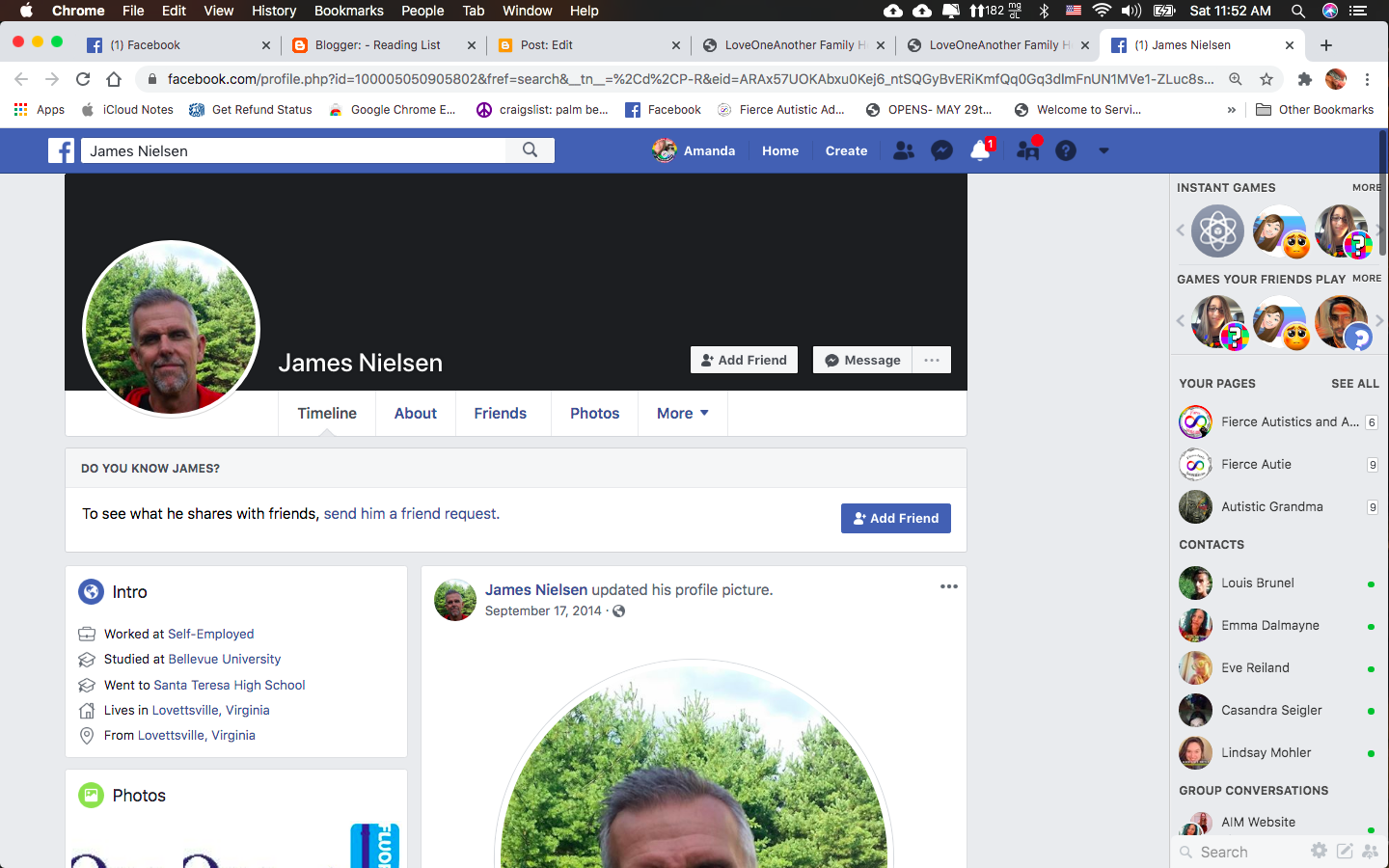This screenshot has height=868, width=1389.
Task: Click the Message button on cover
Action: 862,360
